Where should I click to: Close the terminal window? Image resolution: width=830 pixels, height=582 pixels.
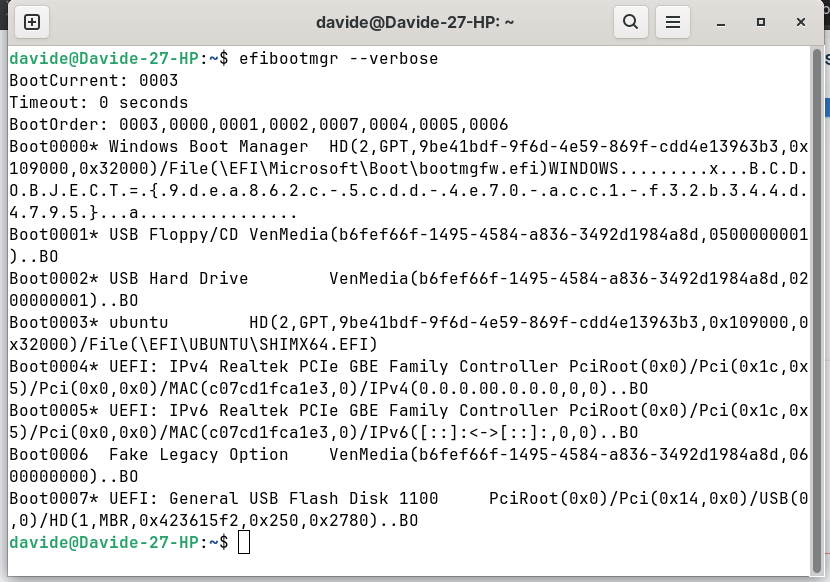click(801, 22)
